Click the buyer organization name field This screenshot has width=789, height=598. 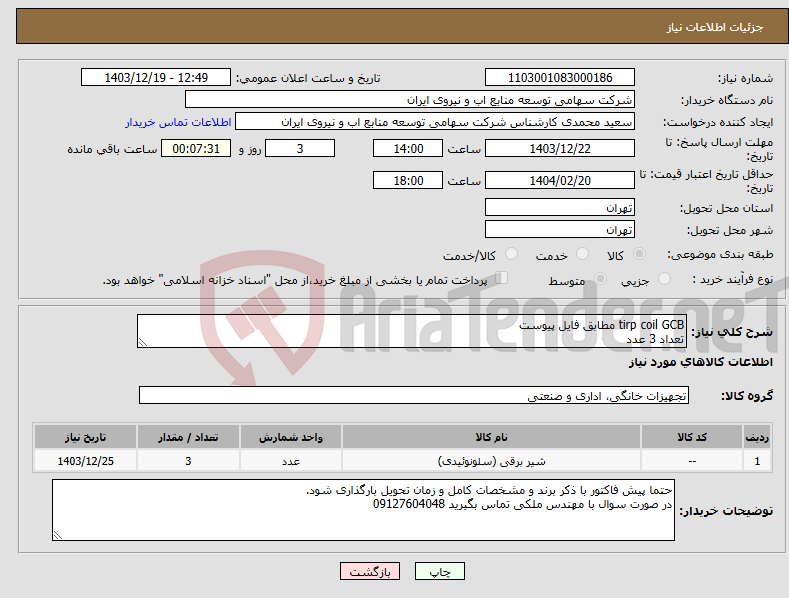click(x=410, y=100)
